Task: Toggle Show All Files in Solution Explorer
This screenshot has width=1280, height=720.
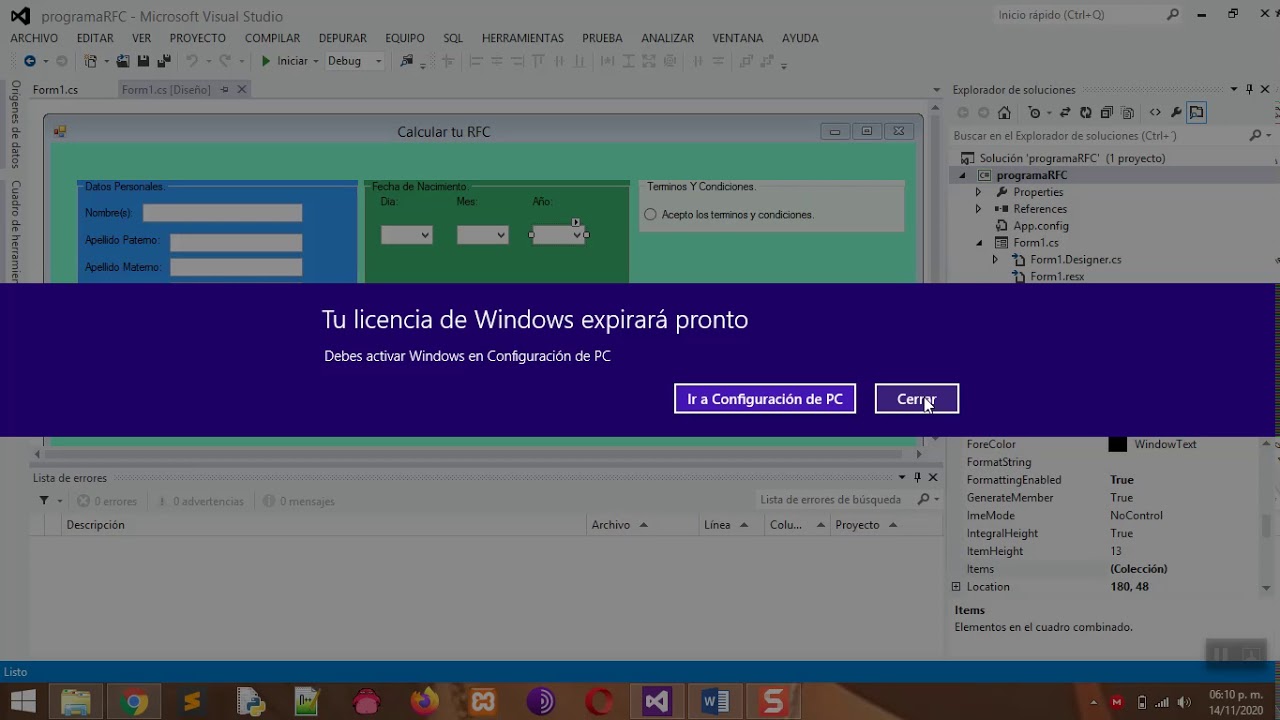Action: 1128,113
